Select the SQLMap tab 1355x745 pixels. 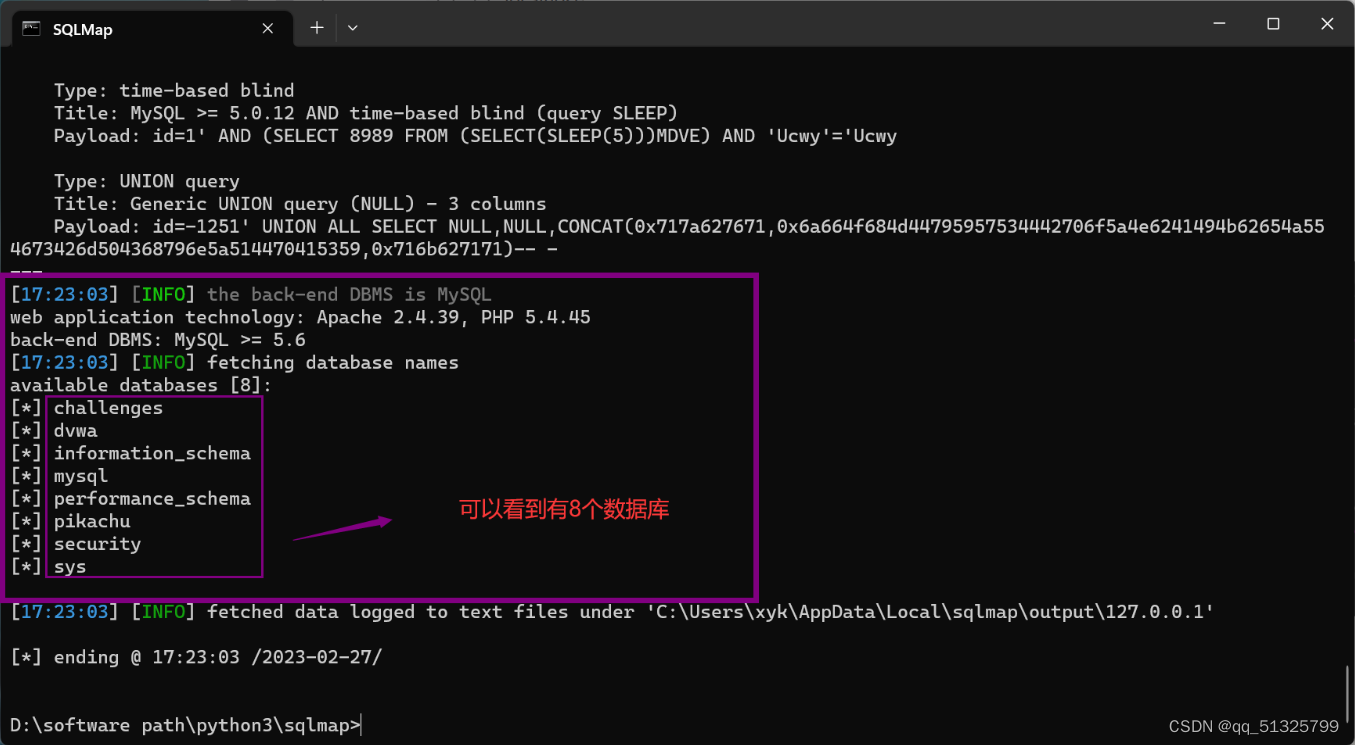tap(150, 29)
